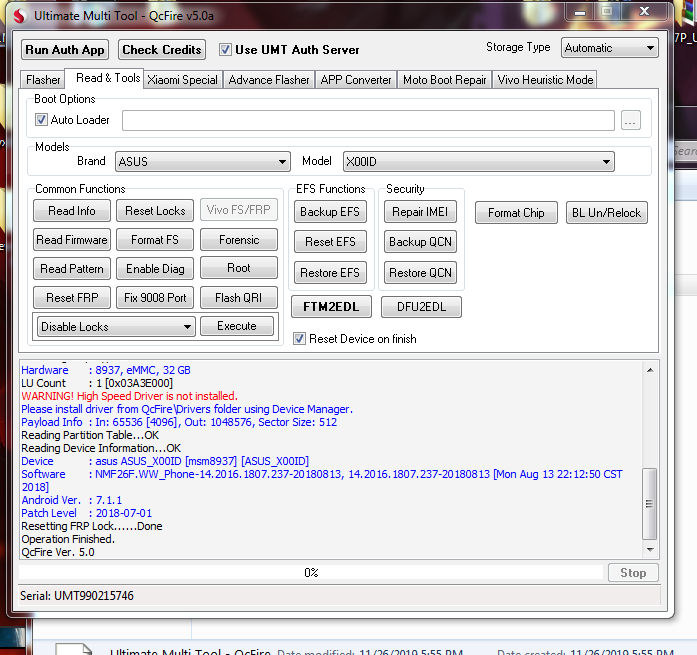This screenshot has height=655, width=697.
Task: Click the Read Info button
Action: pos(72,211)
